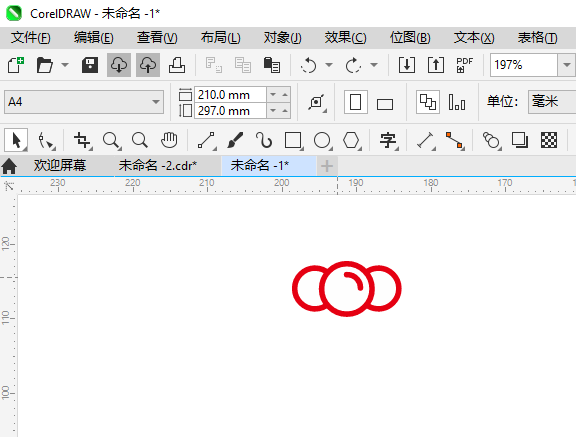Click the page width 210.0 mm field
The height and width of the screenshot is (437, 576).
(x=230, y=95)
